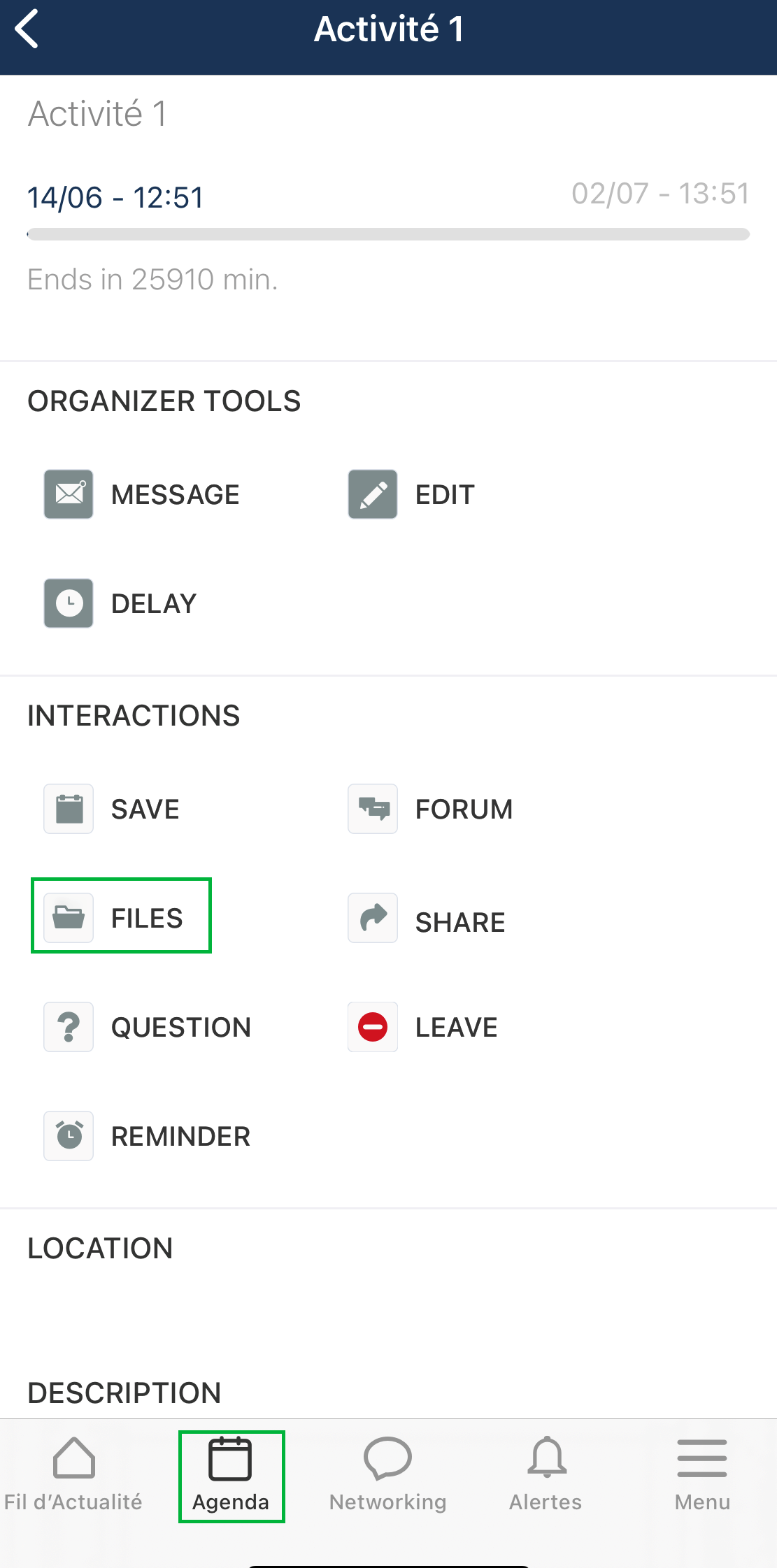
Task: Click the Save calendar icon
Action: coord(69,809)
